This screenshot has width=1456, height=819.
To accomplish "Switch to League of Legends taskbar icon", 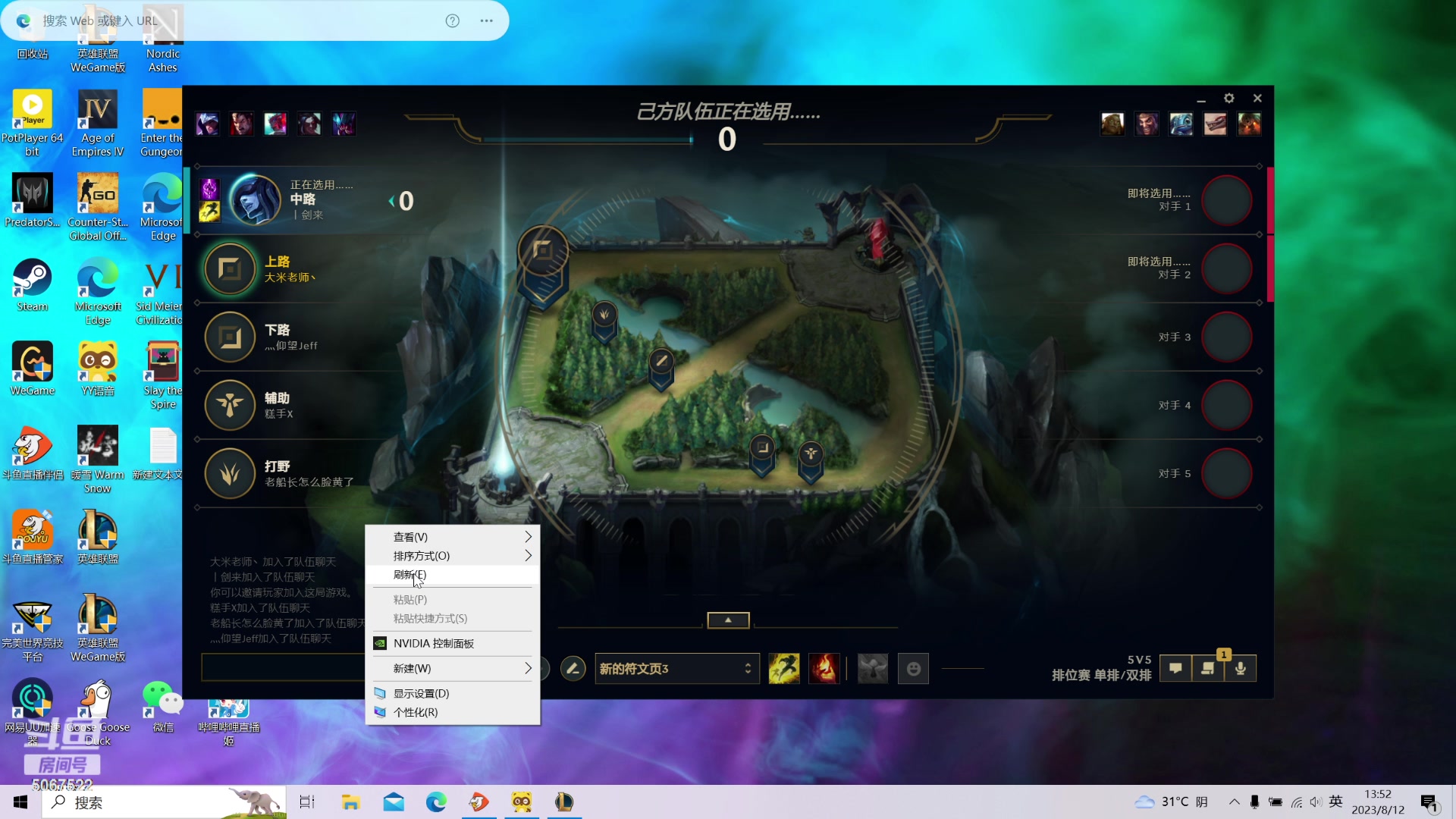I will (563, 802).
